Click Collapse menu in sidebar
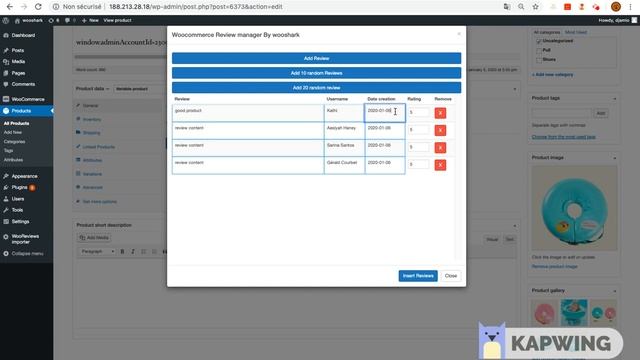This screenshot has width=640, height=360. coord(27,253)
